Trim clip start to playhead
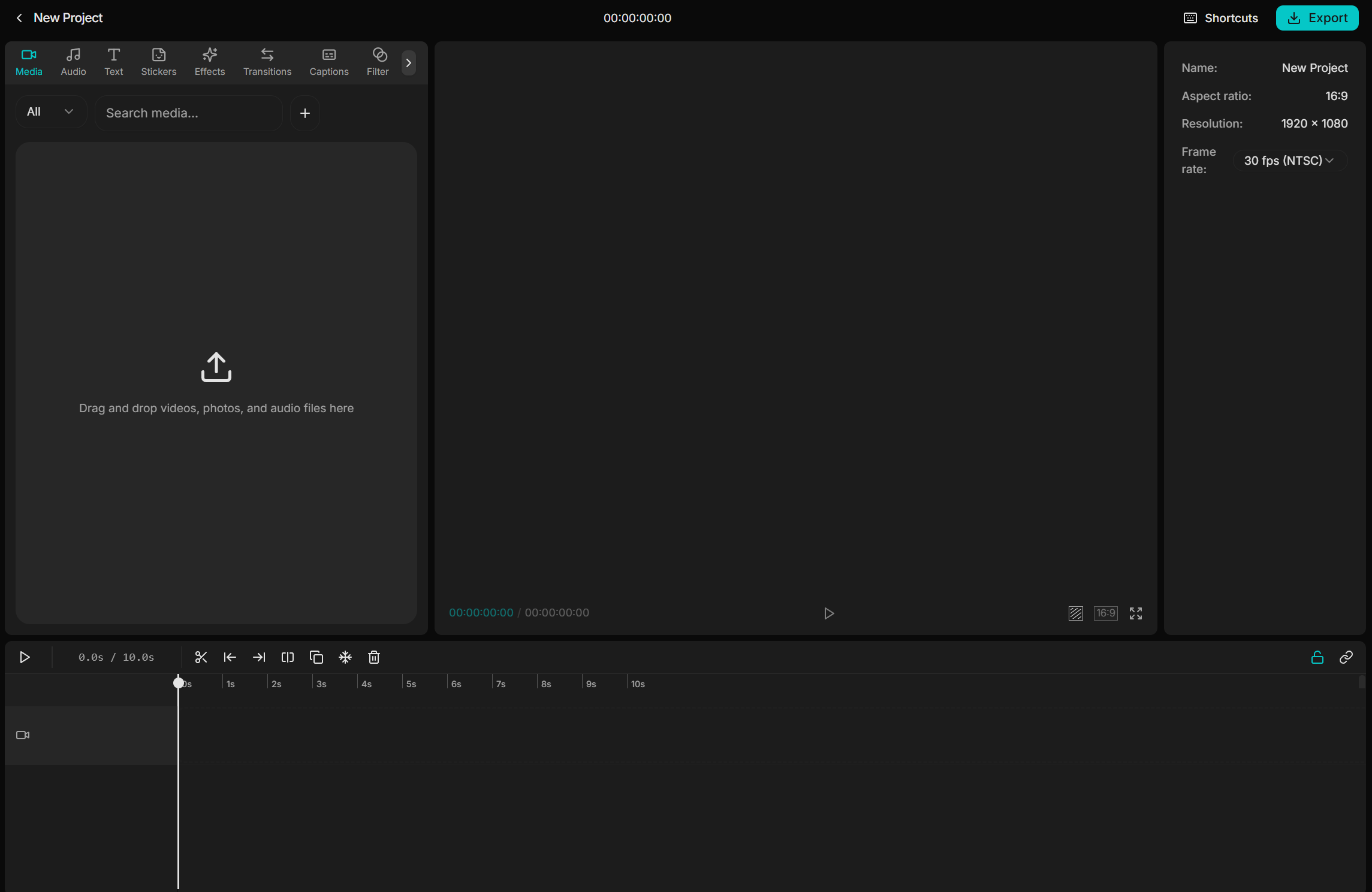 pyautogui.click(x=230, y=657)
